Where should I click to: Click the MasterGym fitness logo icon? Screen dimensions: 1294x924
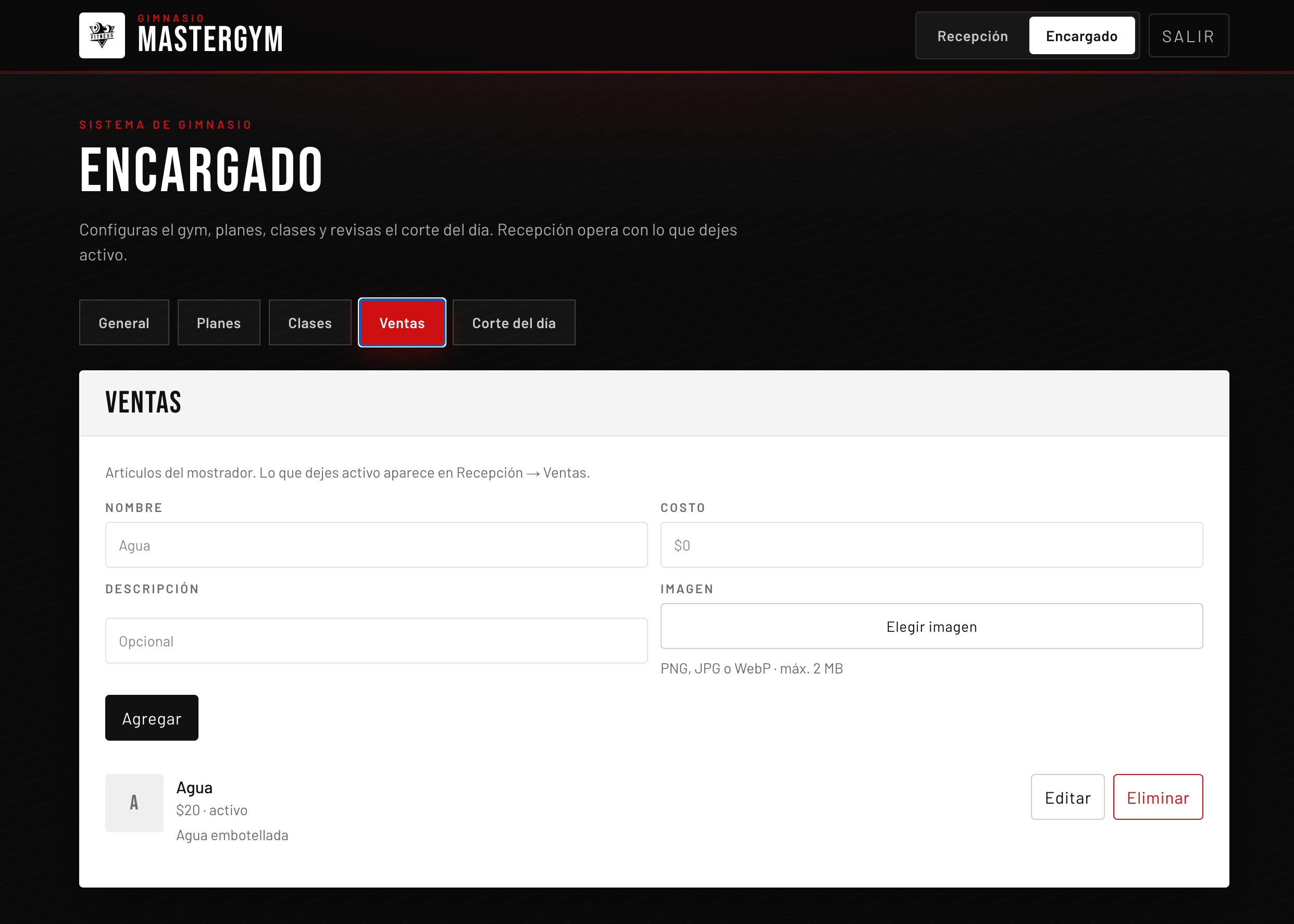pyautogui.click(x=102, y=35)
